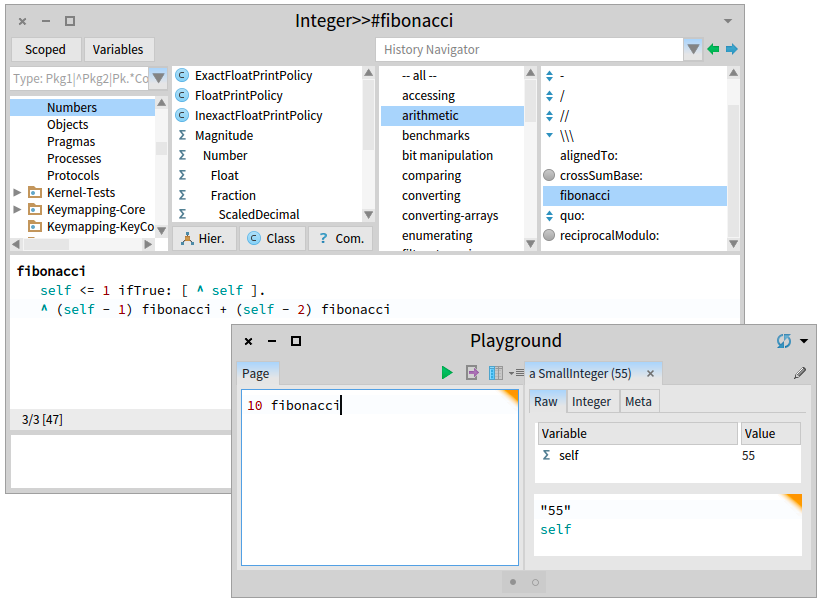
Task: Select the second page indicator dot in Playground
Action: (x=535, y=582)
